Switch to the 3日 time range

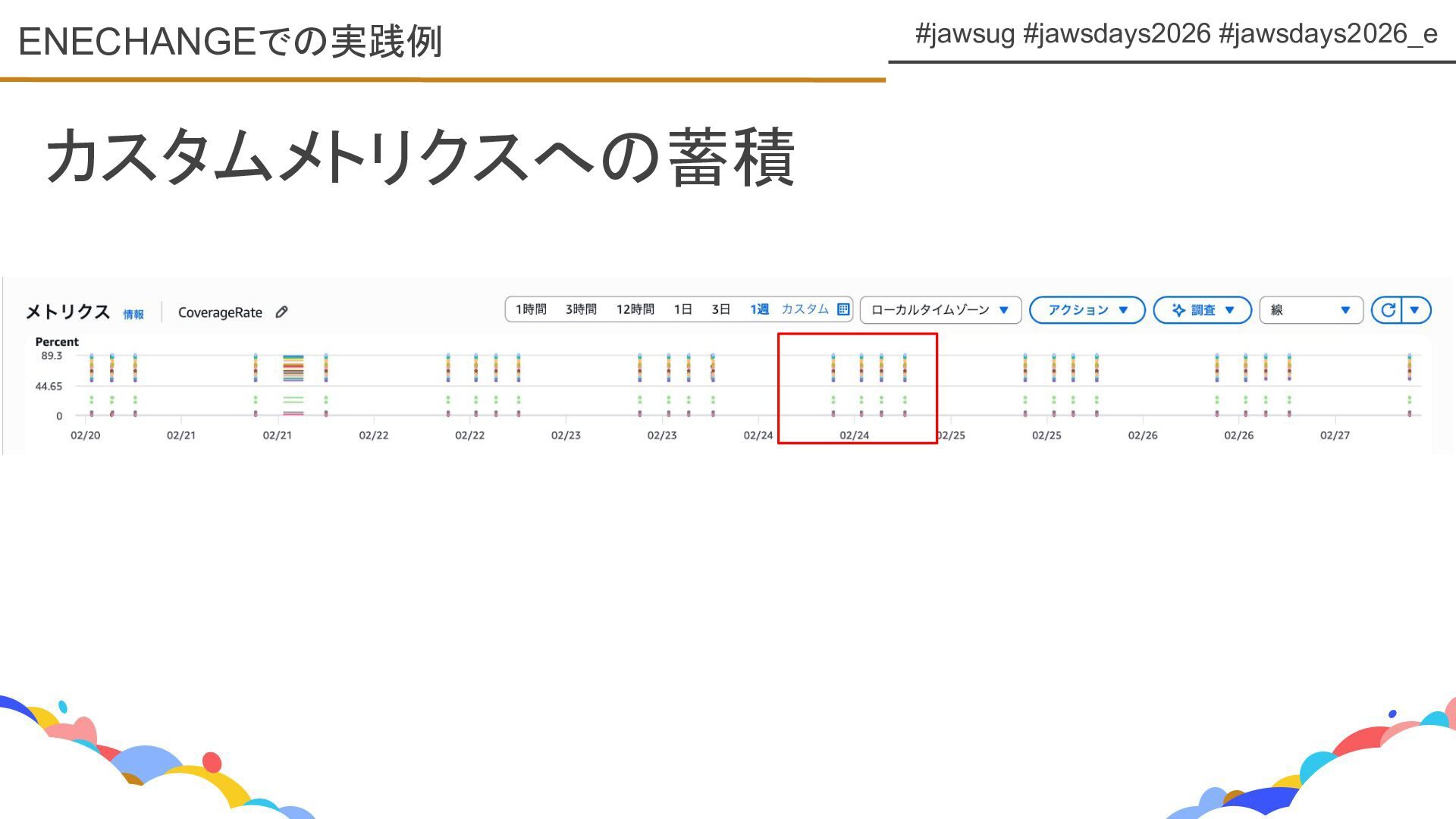click(x=720, y=309)
